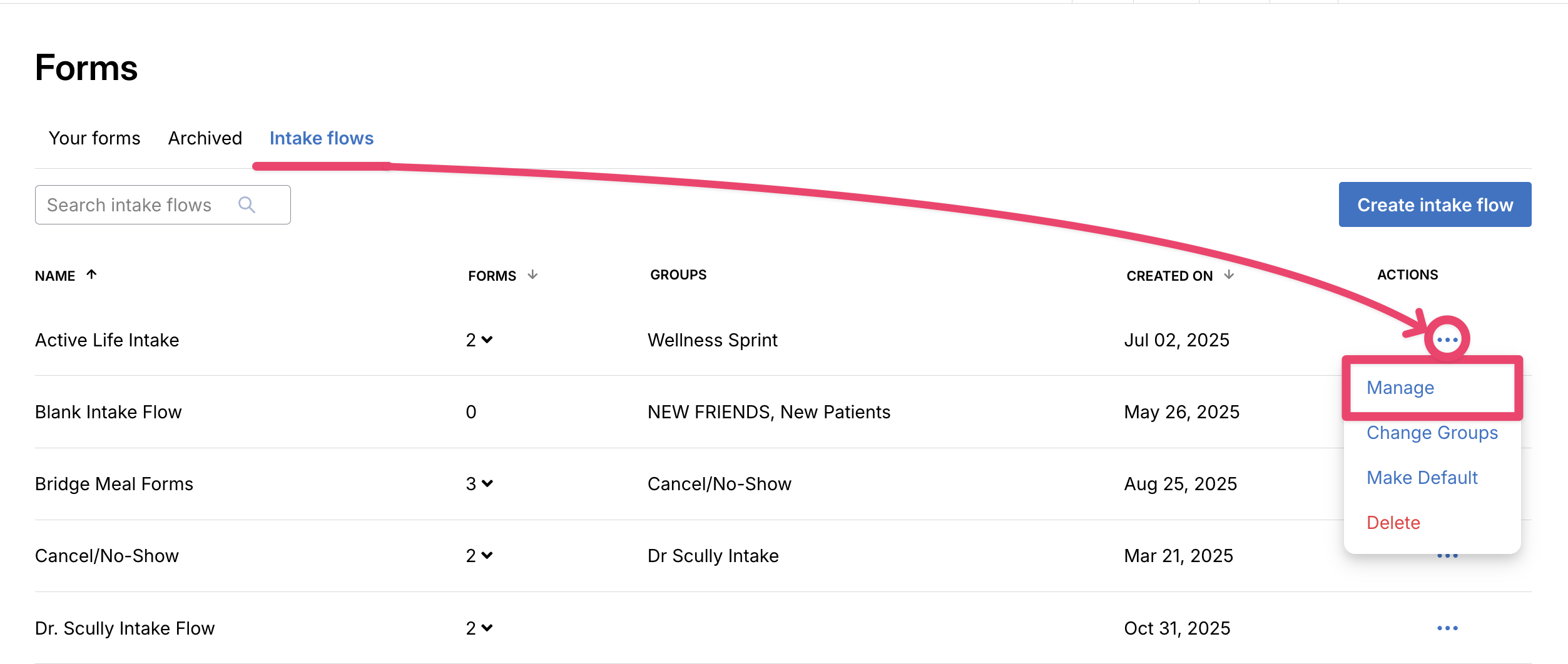Sort by Forms column arrow
Screen dimensions: 1568x664
[532, 274]
